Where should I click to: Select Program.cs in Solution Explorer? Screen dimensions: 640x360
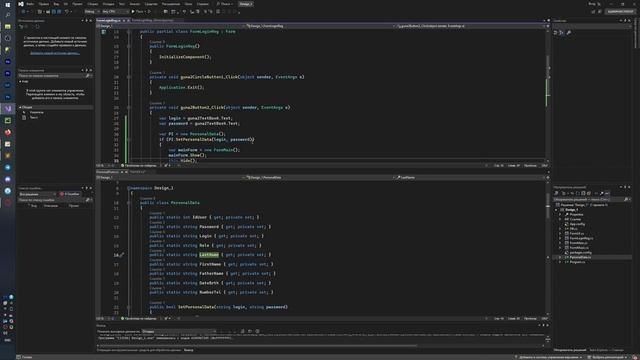click(577, 262)
